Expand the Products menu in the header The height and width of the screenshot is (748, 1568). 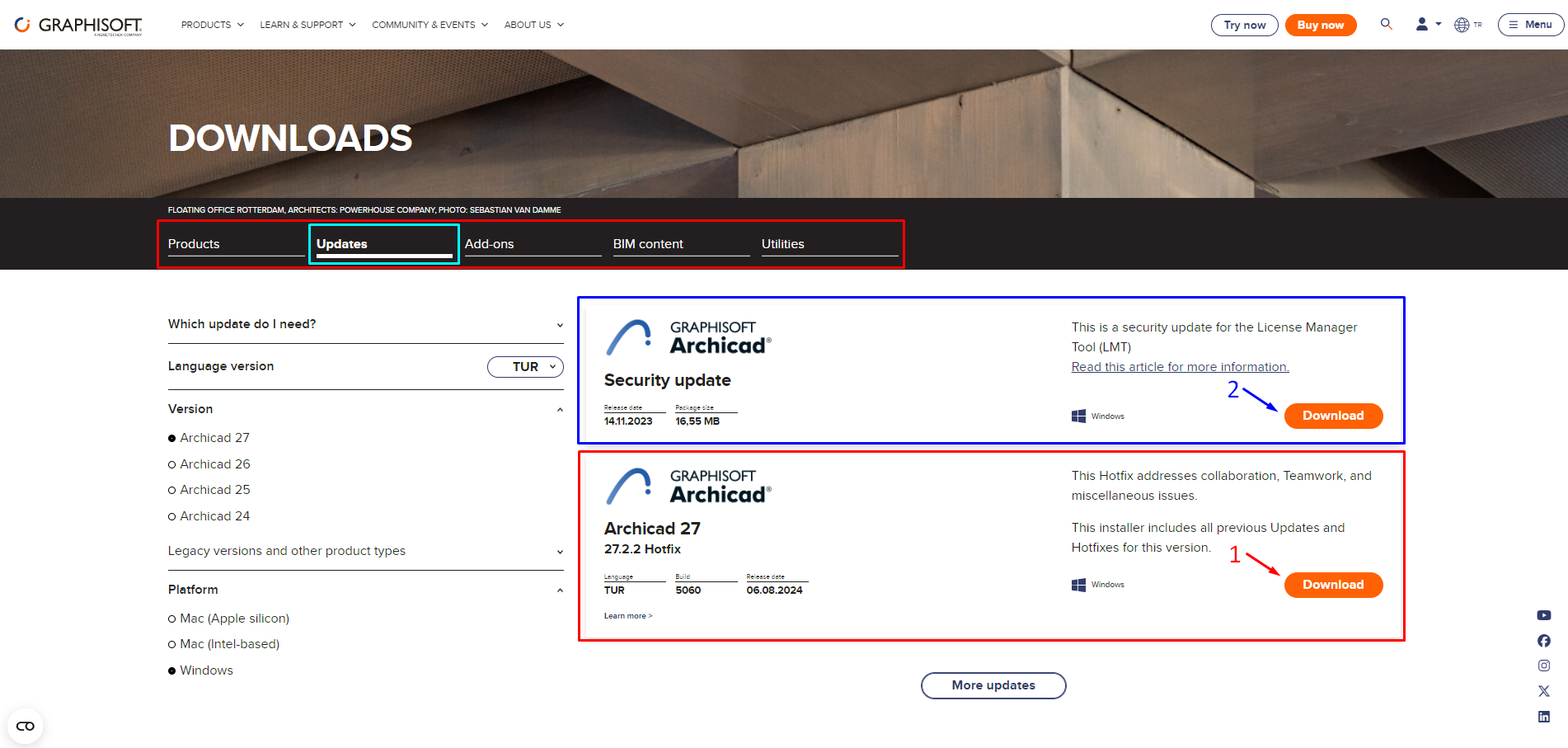pyautogui.click(x=213, y=25)
